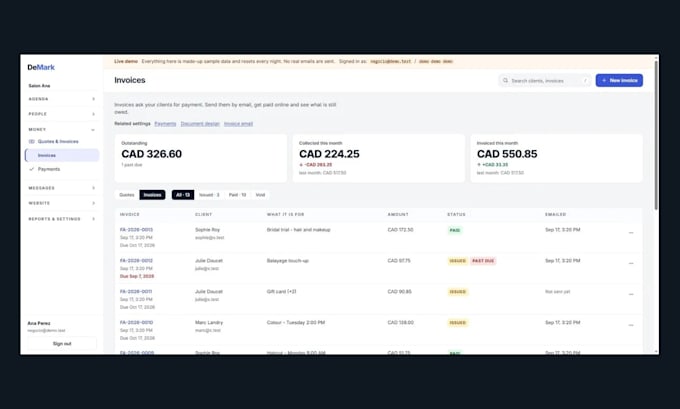Click the New invoice button
680x409 pixels.
pyautogui.click(x=619, y=80)
